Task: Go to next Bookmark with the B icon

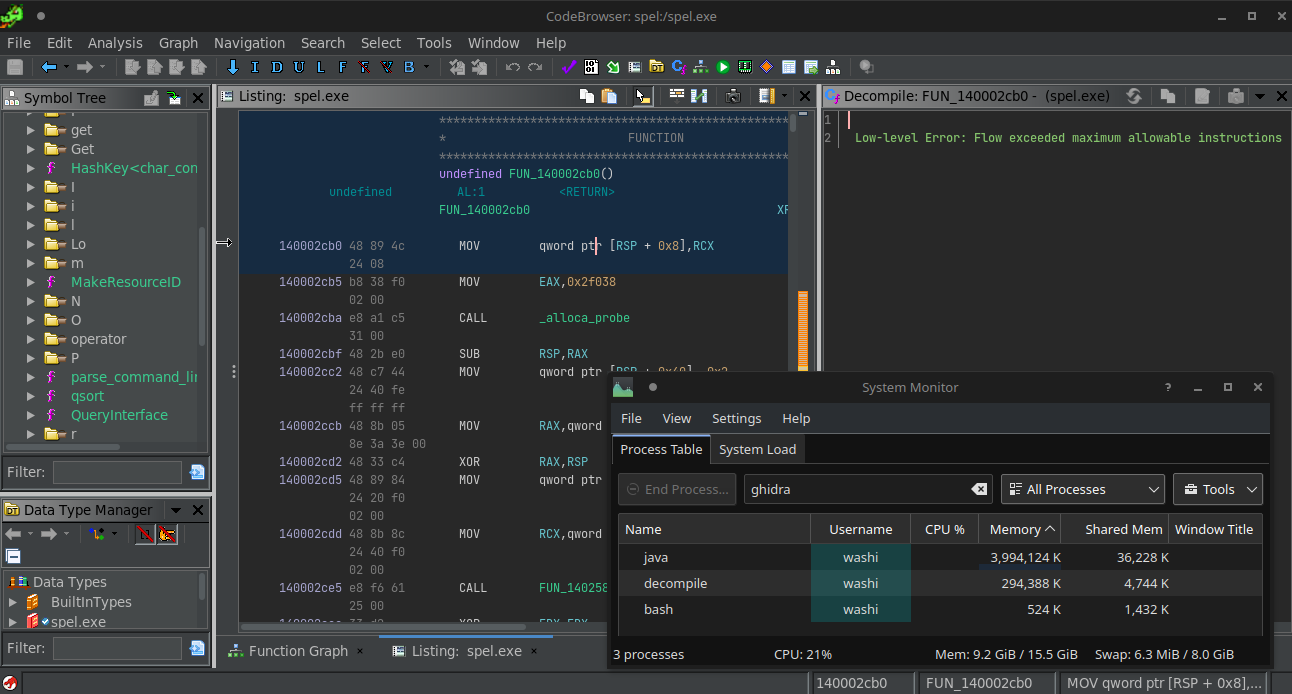Action: tap(408, 67)
